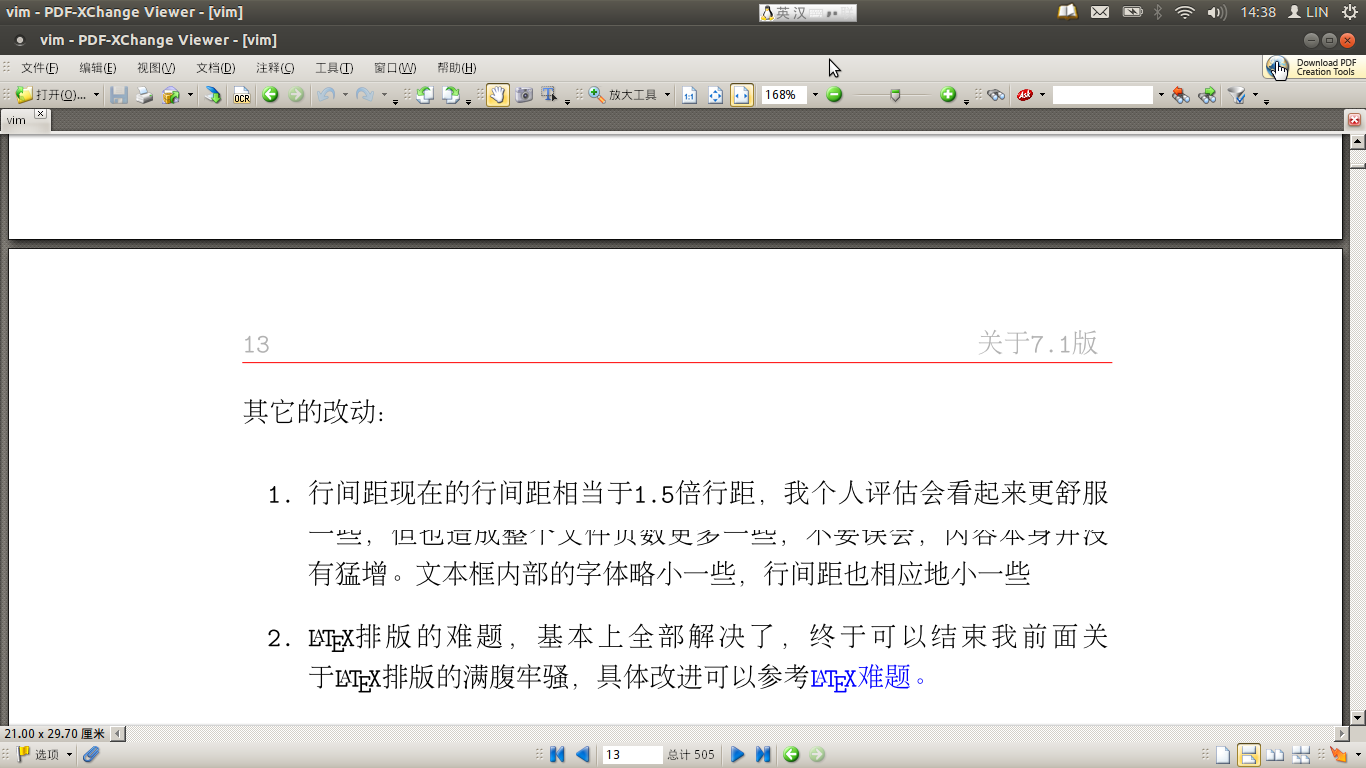The height and width of the screenshot is (768, 1366).
Task: Select the Snapshot camera tool
Action: pyautogui.click(x=524, y=95)
